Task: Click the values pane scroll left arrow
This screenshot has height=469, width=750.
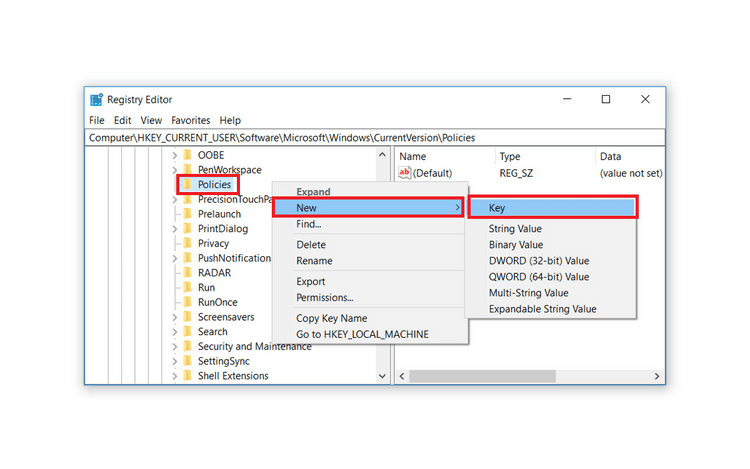Action: (x=402, y=376)
